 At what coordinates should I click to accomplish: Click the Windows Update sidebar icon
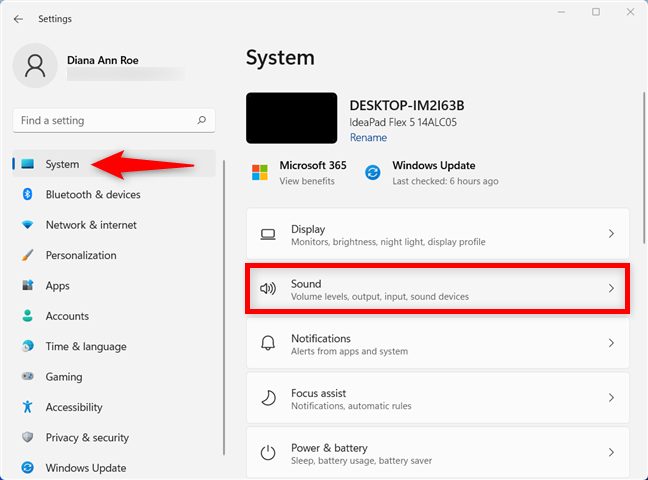(28, 468)
